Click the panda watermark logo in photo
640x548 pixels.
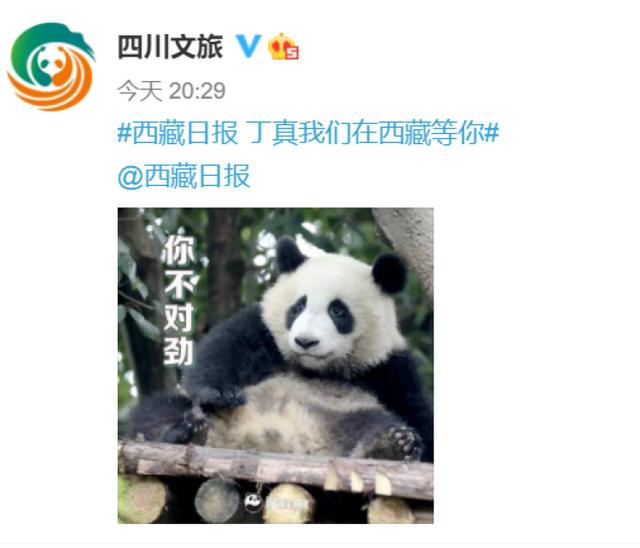(x=254, y=501)
